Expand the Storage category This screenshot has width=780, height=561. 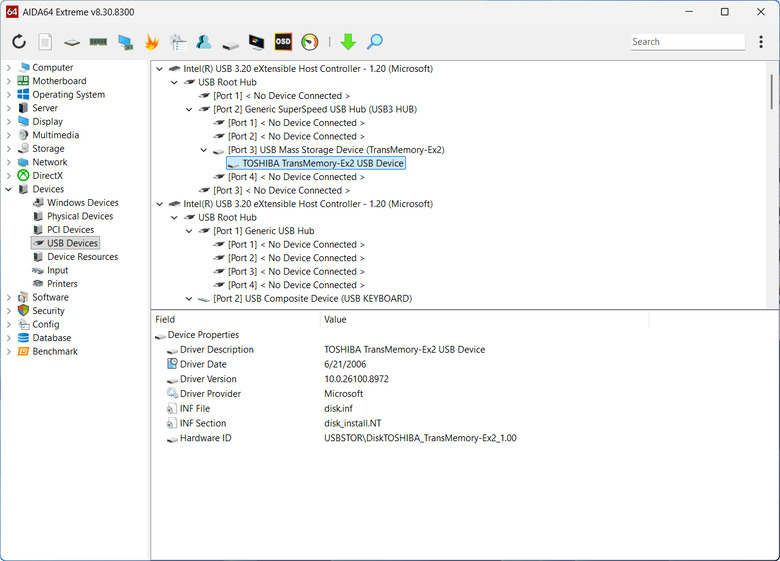coord(8,149)
